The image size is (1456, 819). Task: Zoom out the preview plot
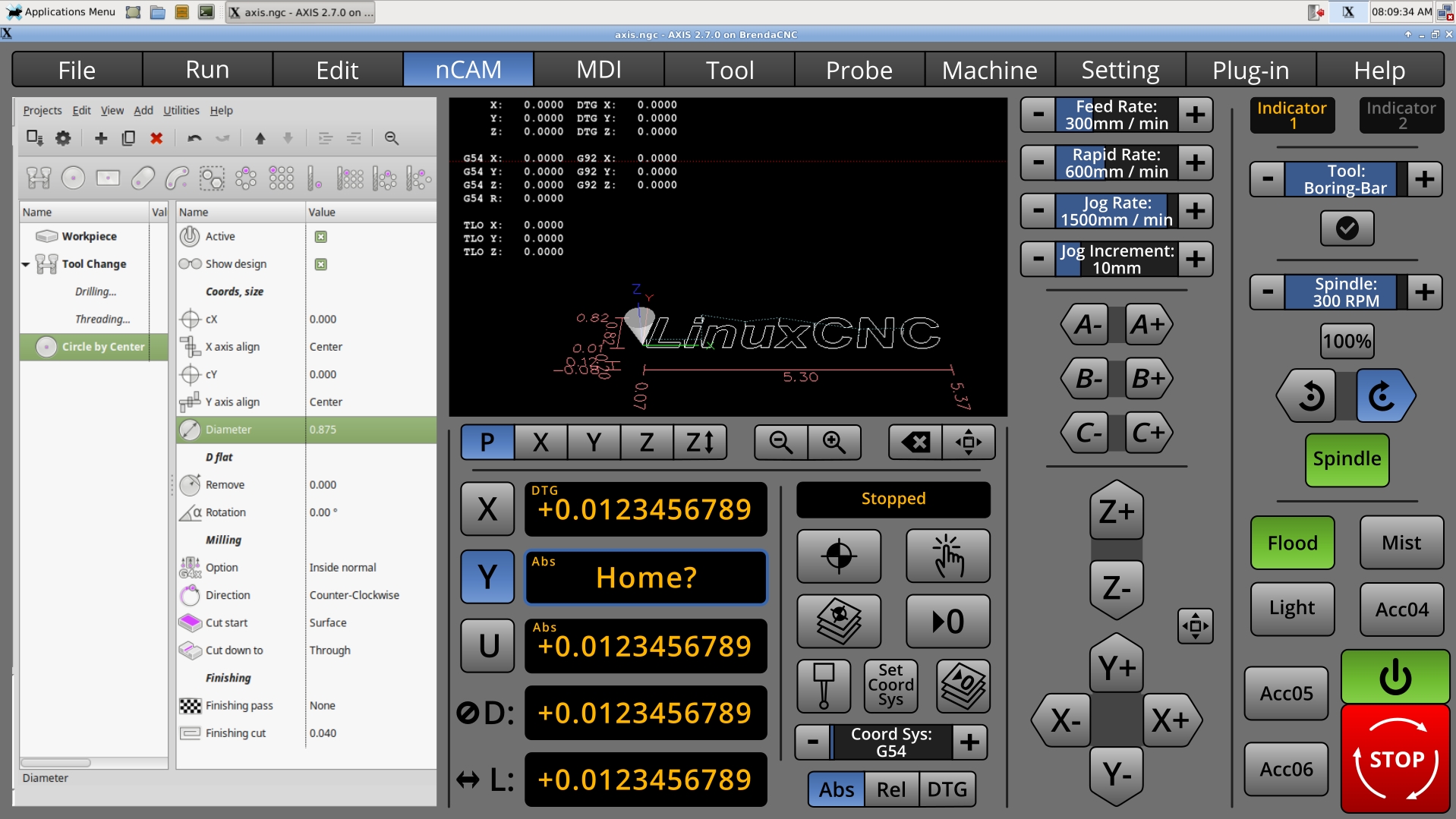coord(780,442)
